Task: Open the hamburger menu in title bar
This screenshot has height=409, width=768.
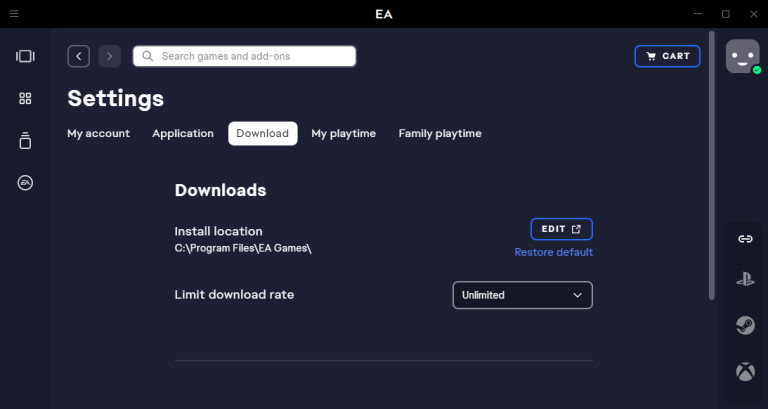Action: pyautogui.click(x=14, y=14)
